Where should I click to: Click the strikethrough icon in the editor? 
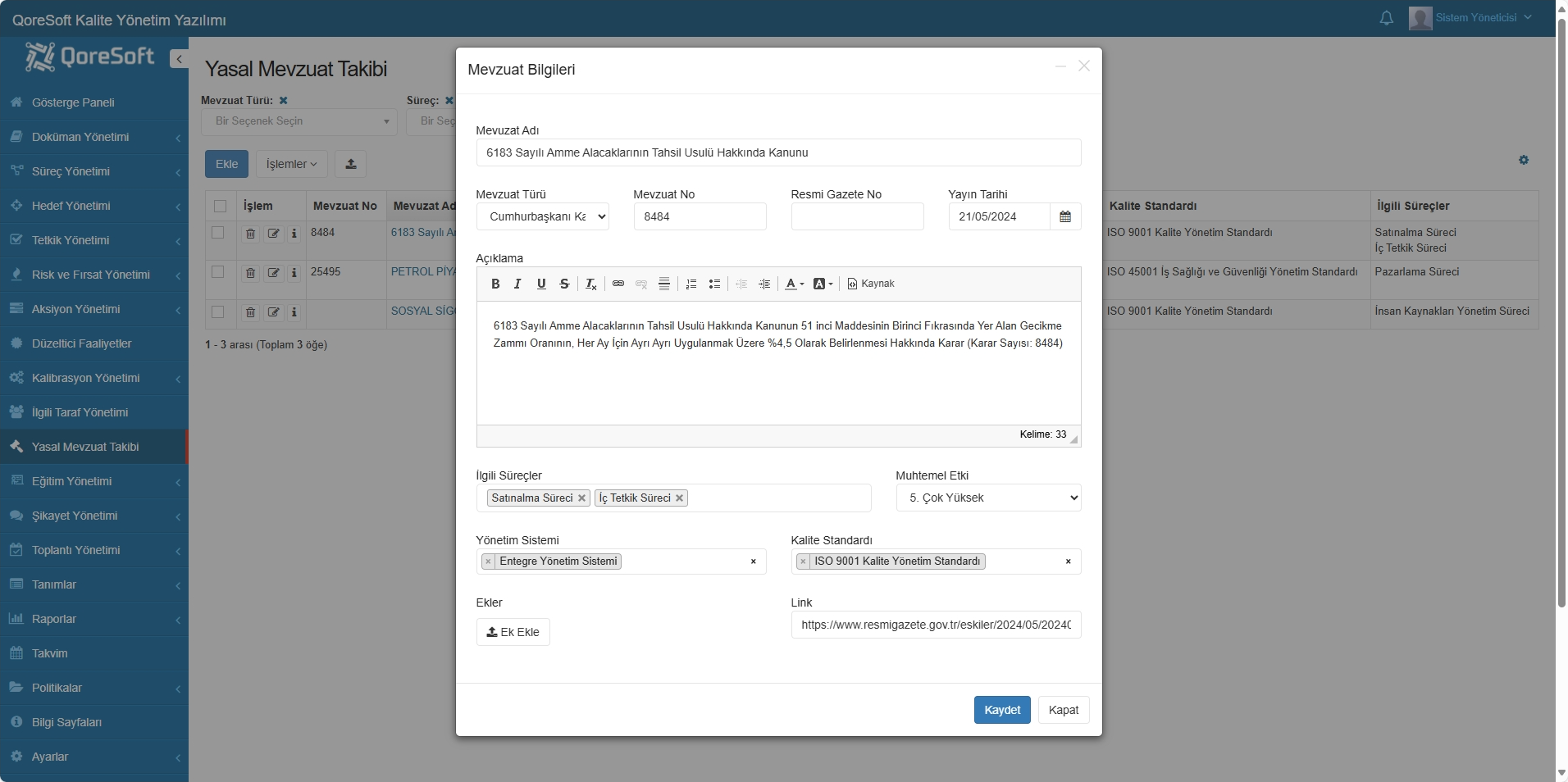(564, 284)
